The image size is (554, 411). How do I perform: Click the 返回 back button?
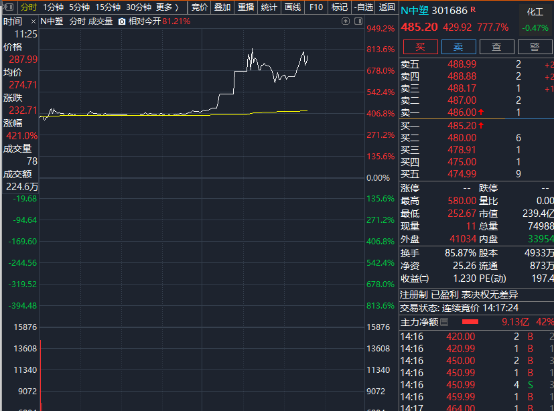click(387, 7)
